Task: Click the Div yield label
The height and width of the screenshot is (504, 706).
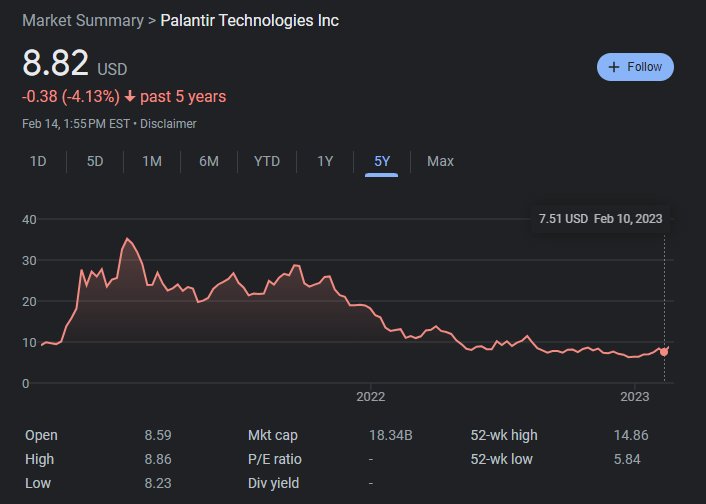Action: (x=273, y=483)
